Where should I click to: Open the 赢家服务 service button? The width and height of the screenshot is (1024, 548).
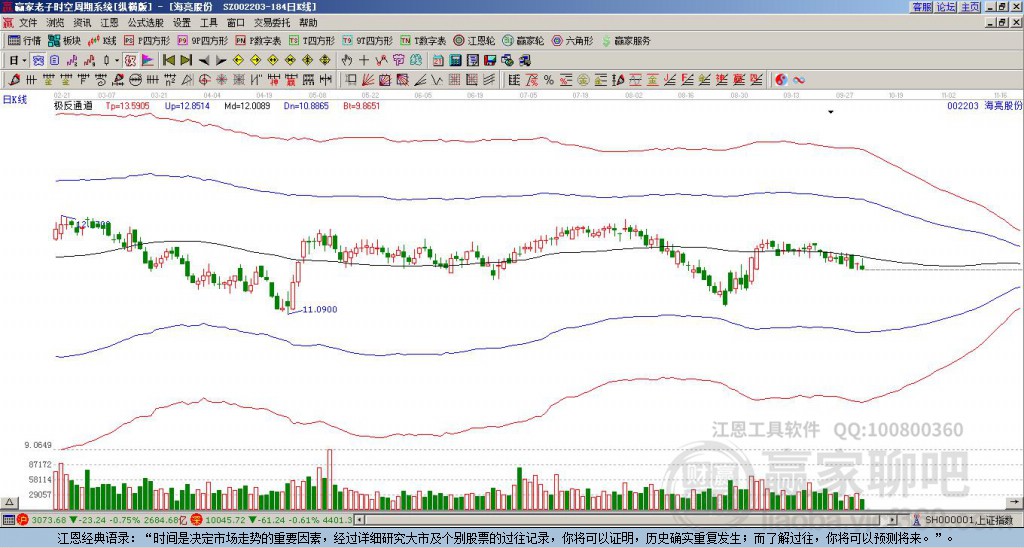[x=626, y=41]
